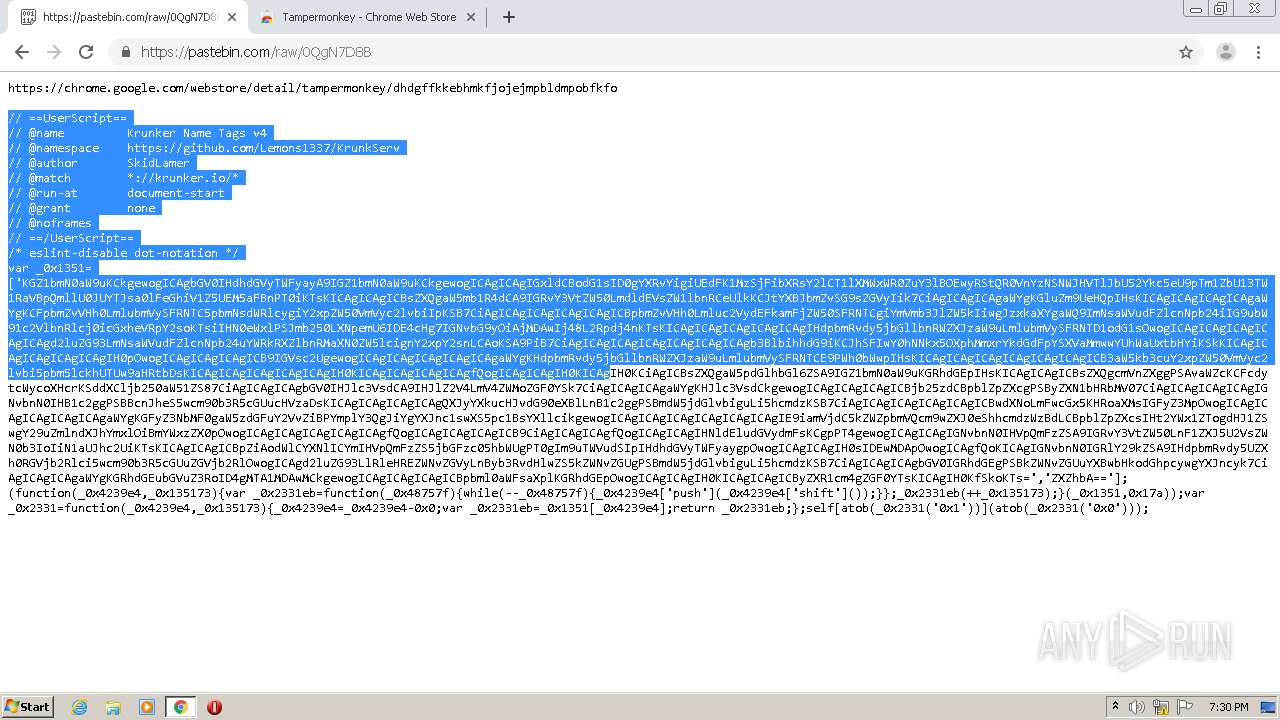Go forward to the next page

54,52
